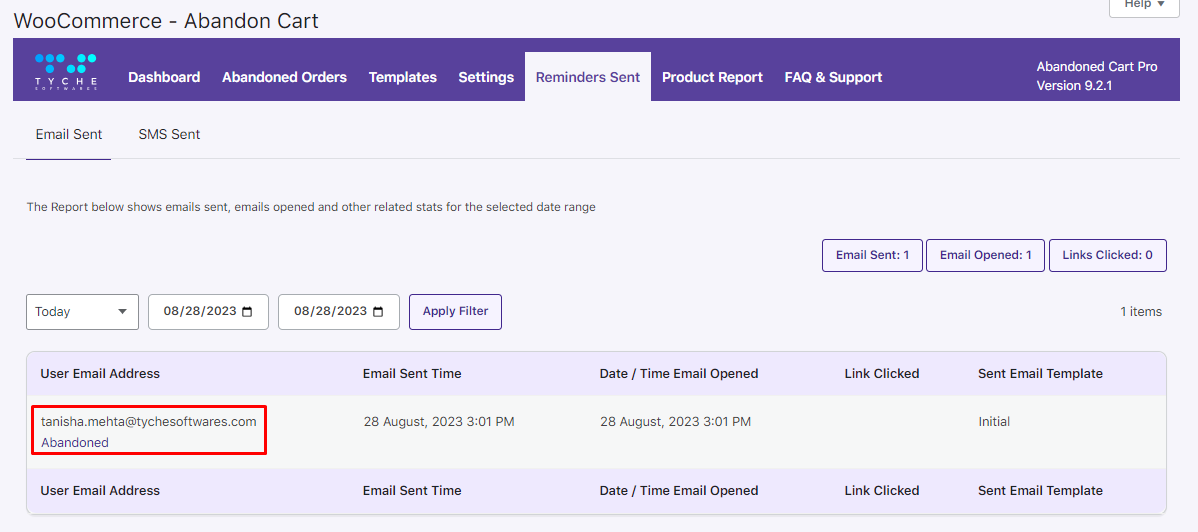Open the Abandoned link under email
Viewport: 1198px width, 532px height.
75,443
